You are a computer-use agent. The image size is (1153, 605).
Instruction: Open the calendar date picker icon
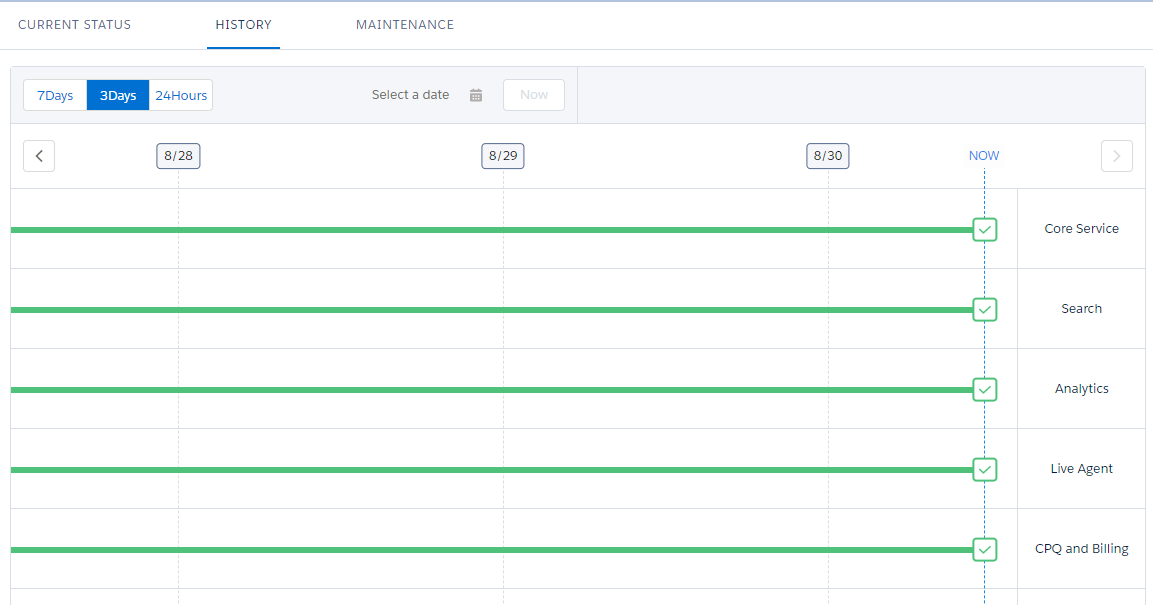pyautogui.click(x=476, y=95)
